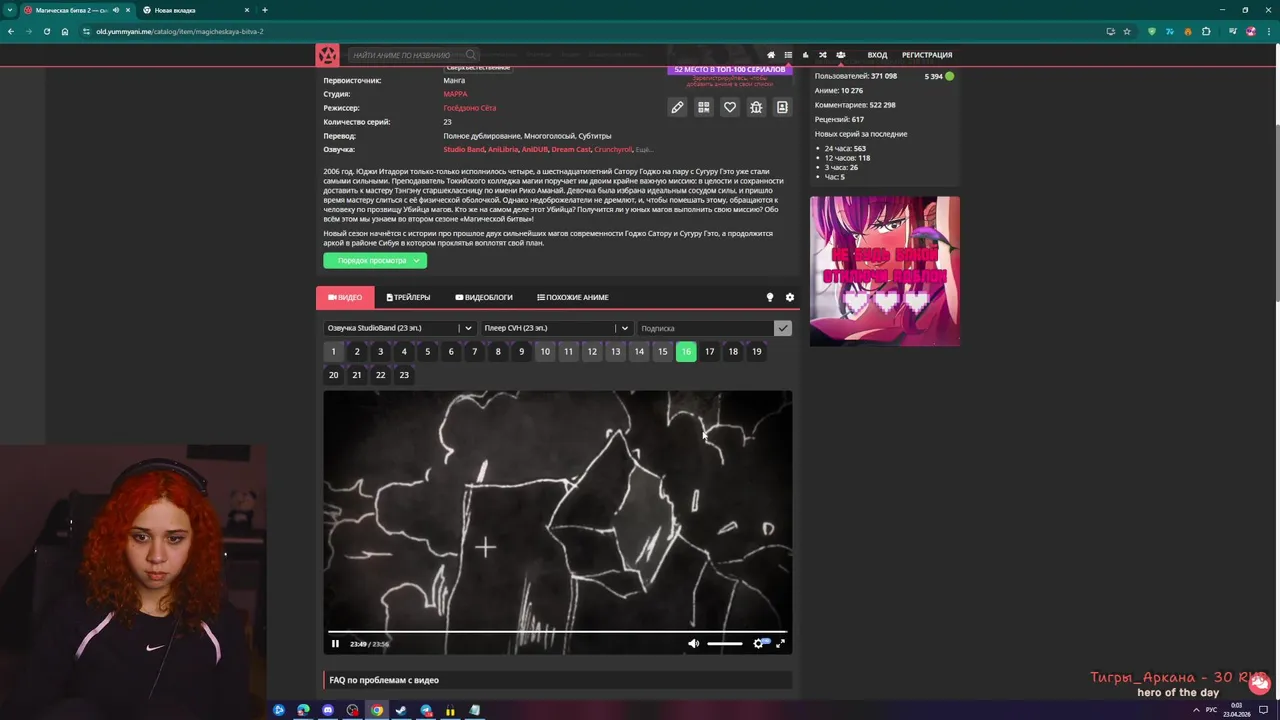Click the anime title search field
1280x720 pixels.
(x=414, y=55)
